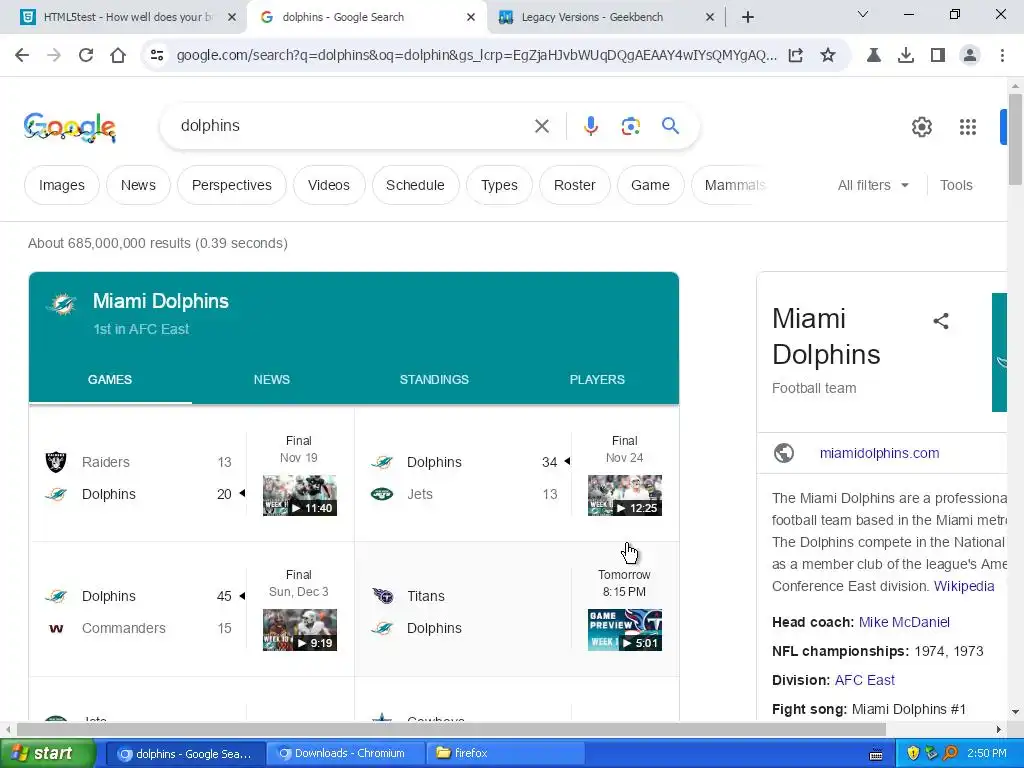
Task: Close the Legacy Versions Geekbench tab
Action: [710, 18]
